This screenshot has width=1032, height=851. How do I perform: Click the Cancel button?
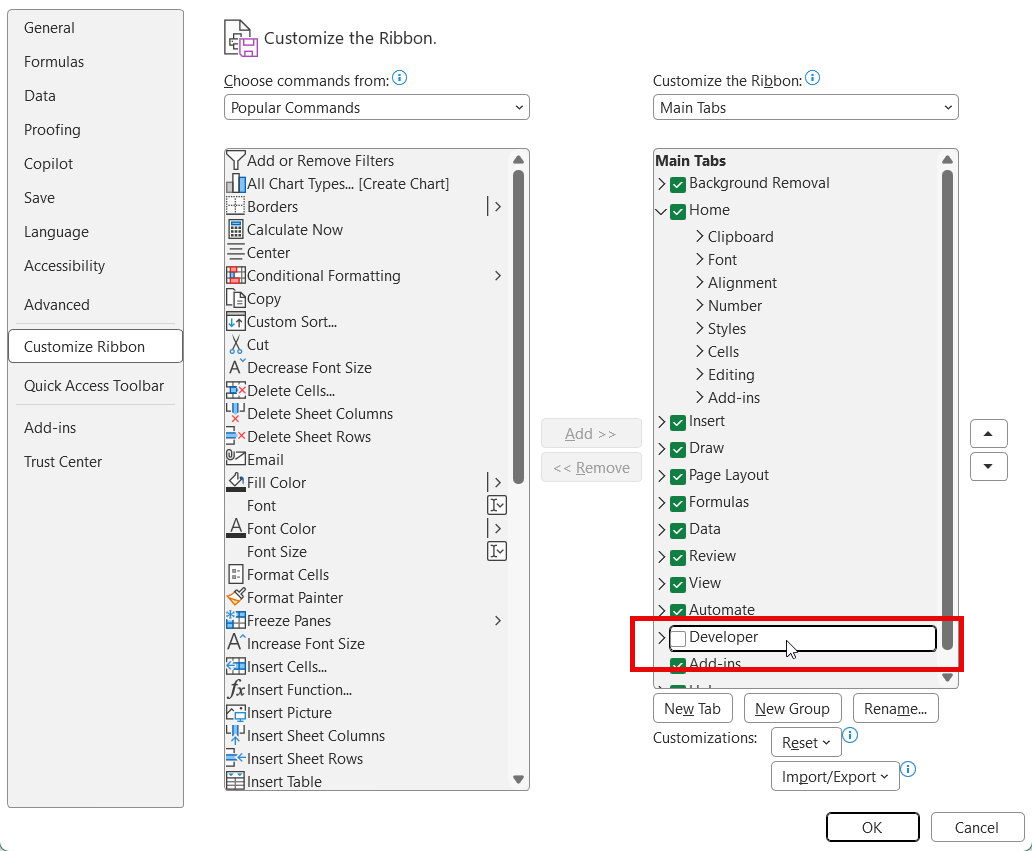point(977,827)
